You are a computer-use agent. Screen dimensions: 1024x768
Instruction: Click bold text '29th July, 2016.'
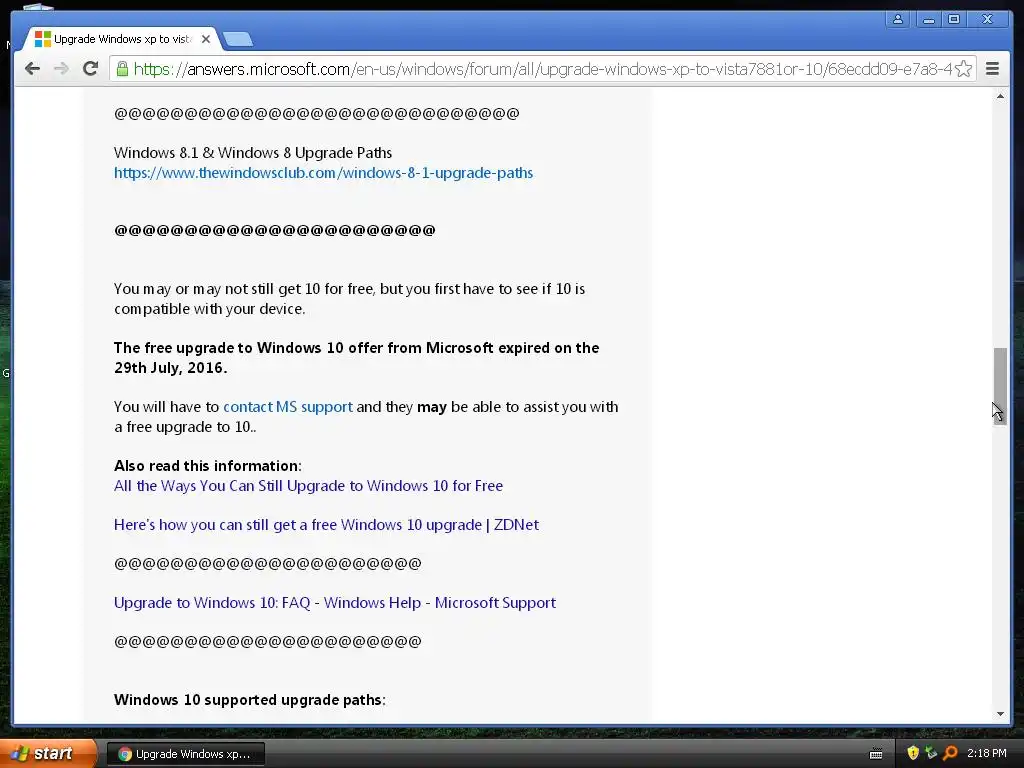(170, 368)
